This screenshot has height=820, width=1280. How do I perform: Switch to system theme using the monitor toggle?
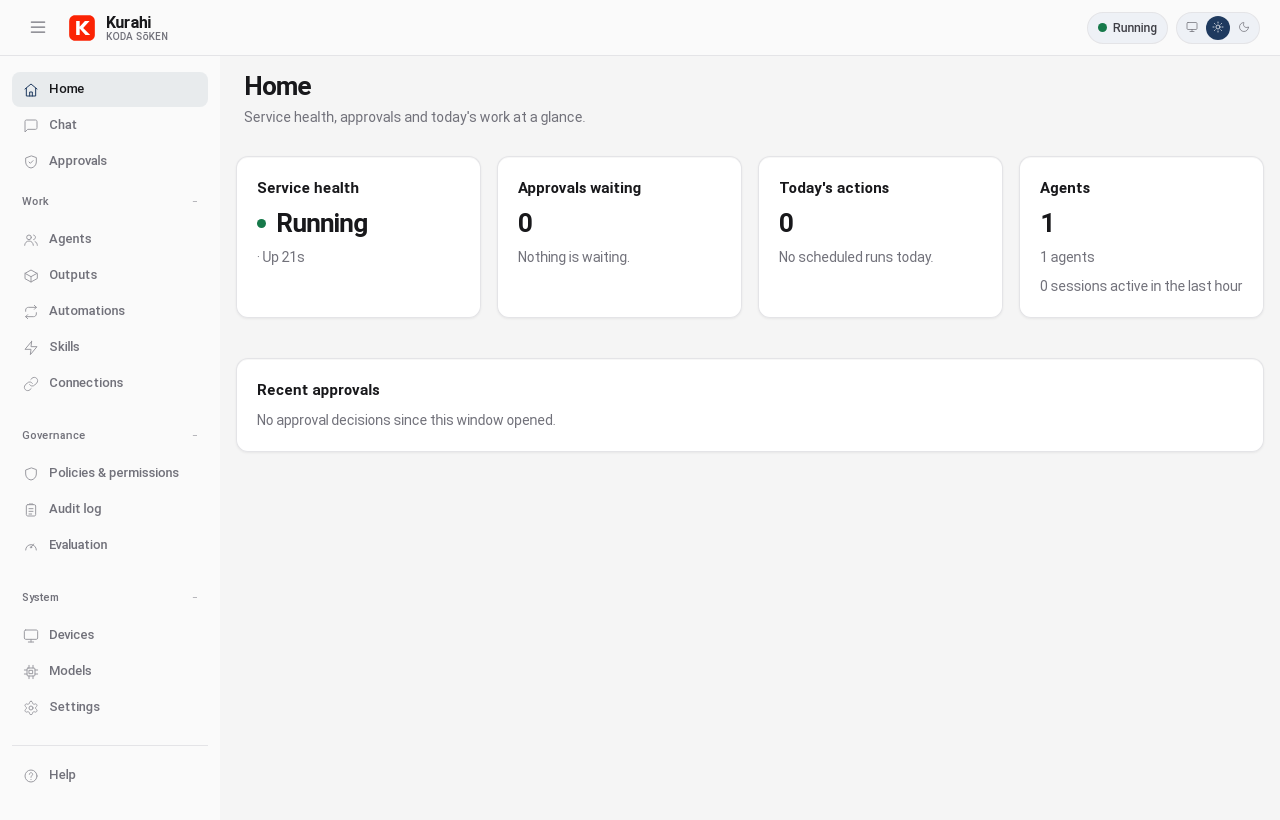coord(1192,27)
